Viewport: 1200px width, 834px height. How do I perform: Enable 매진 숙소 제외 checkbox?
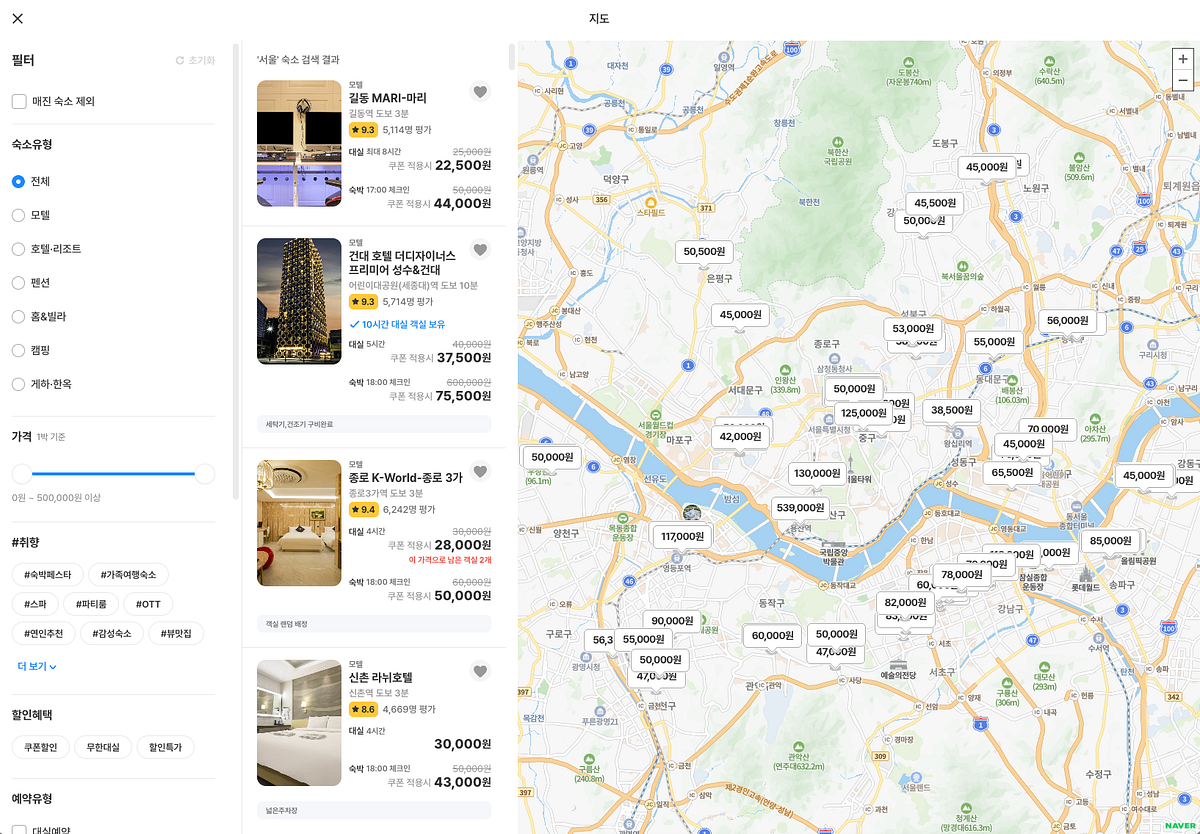pyautogui.click(x=19, y=101)
